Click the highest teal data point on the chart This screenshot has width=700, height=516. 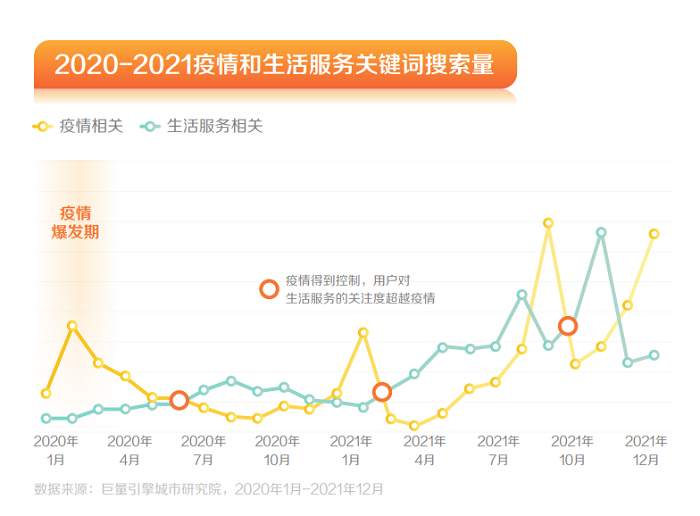click(601, 232)
